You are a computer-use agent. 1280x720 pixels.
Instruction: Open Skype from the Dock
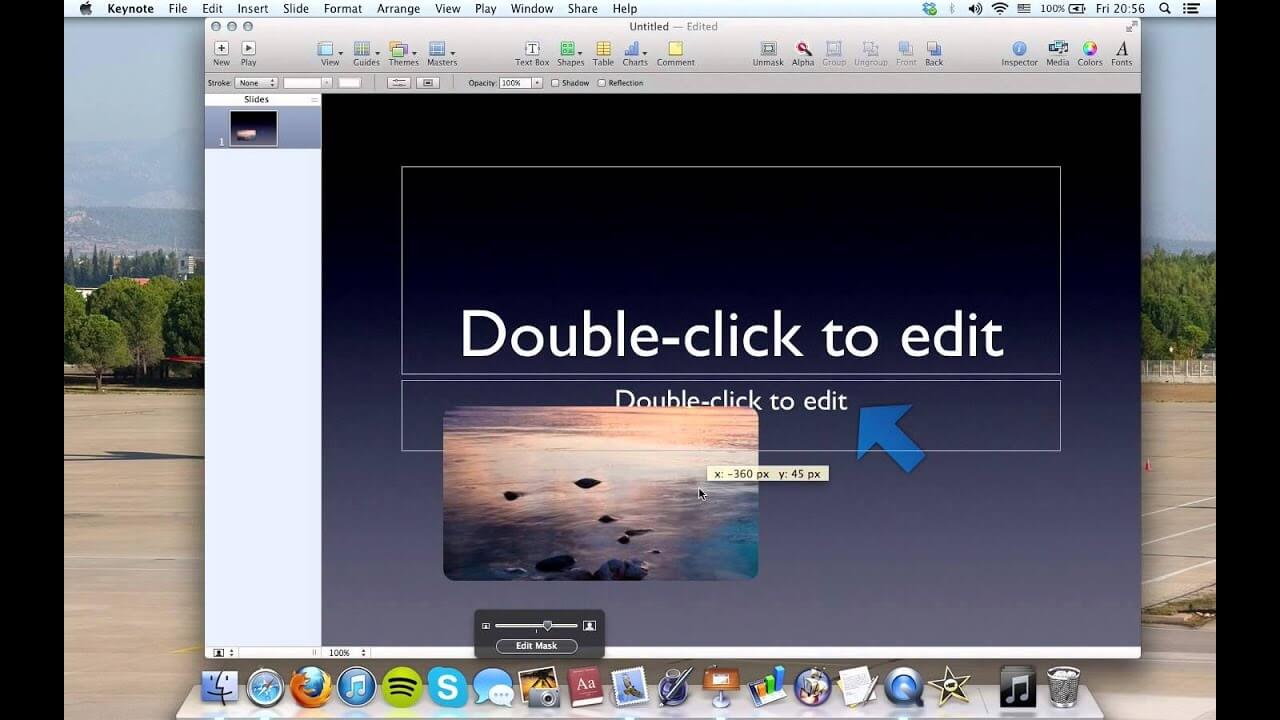[448, 687]
